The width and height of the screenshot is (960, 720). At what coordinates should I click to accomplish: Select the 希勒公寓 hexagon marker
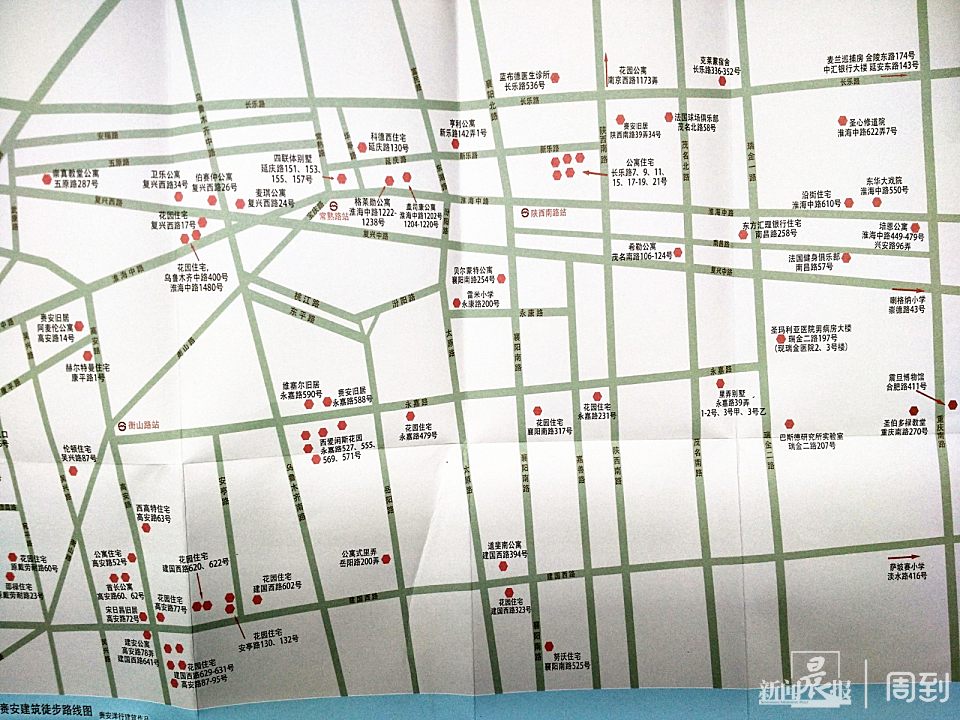(679, 251)
